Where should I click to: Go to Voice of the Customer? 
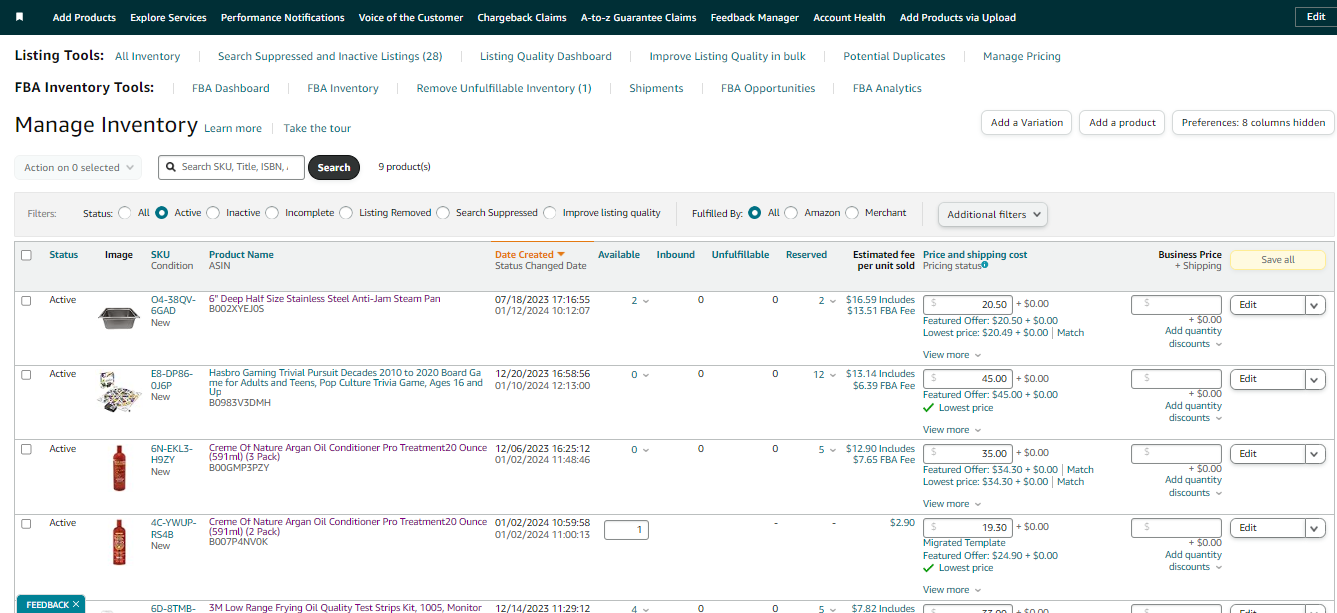tap(411, 17)
